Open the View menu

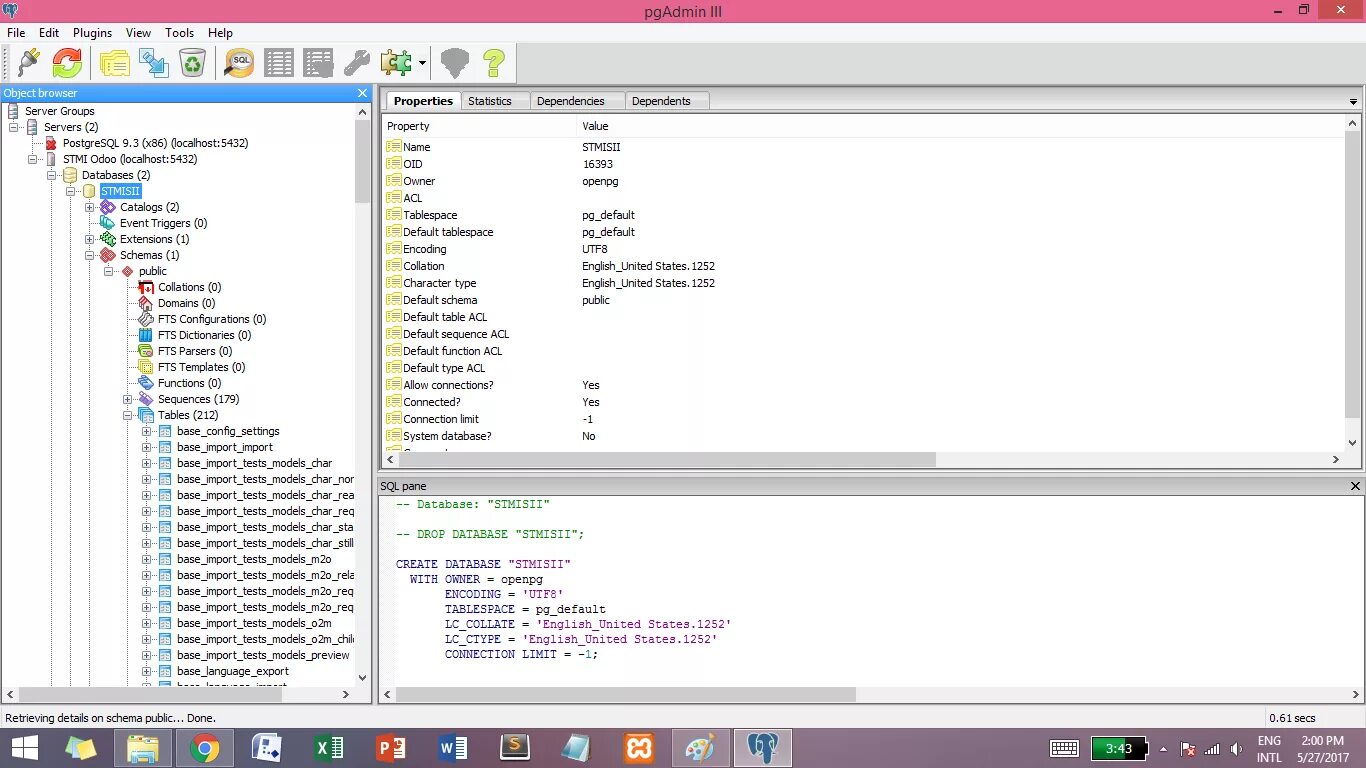point(139,33)
